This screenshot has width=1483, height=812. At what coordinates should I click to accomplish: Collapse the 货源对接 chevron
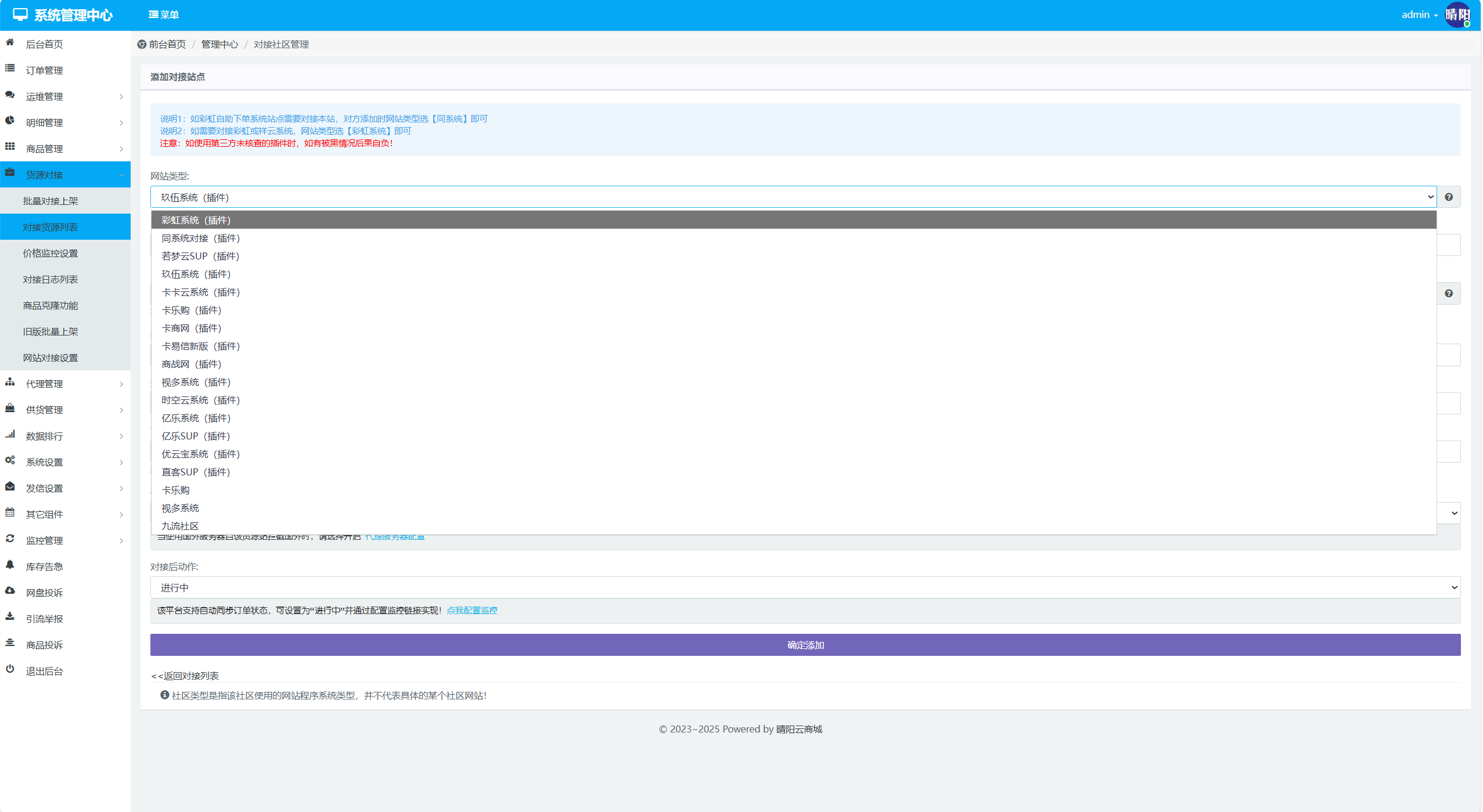click(x=121, y=175)
